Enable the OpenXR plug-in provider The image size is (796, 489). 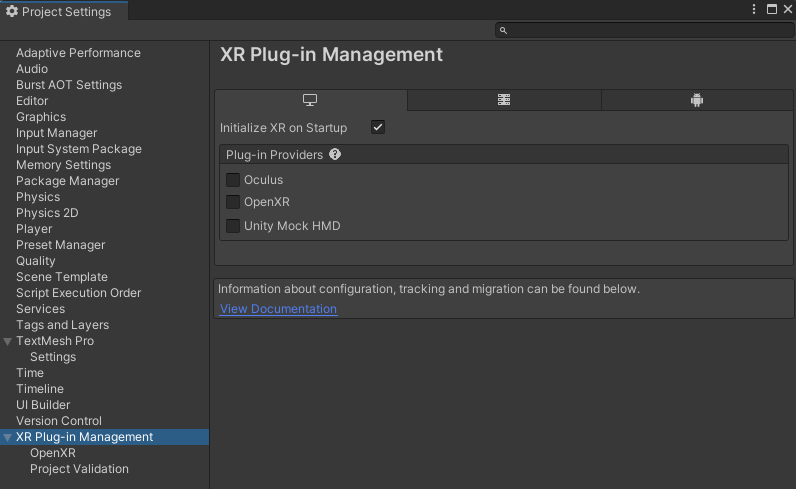tap(233, 202)
